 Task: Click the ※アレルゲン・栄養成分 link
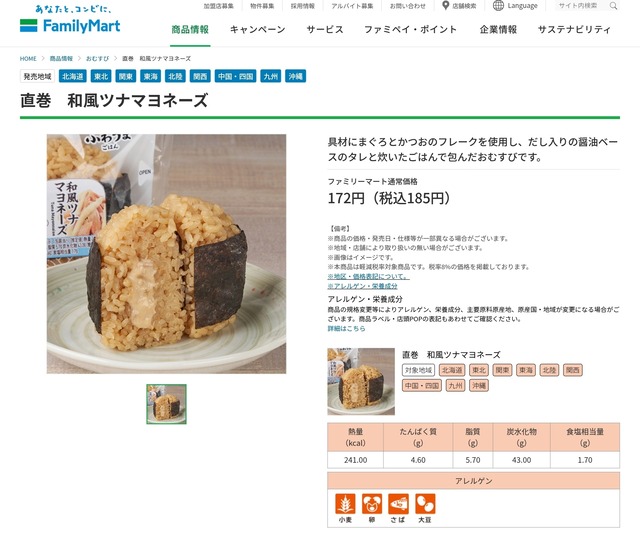(362, 286)
